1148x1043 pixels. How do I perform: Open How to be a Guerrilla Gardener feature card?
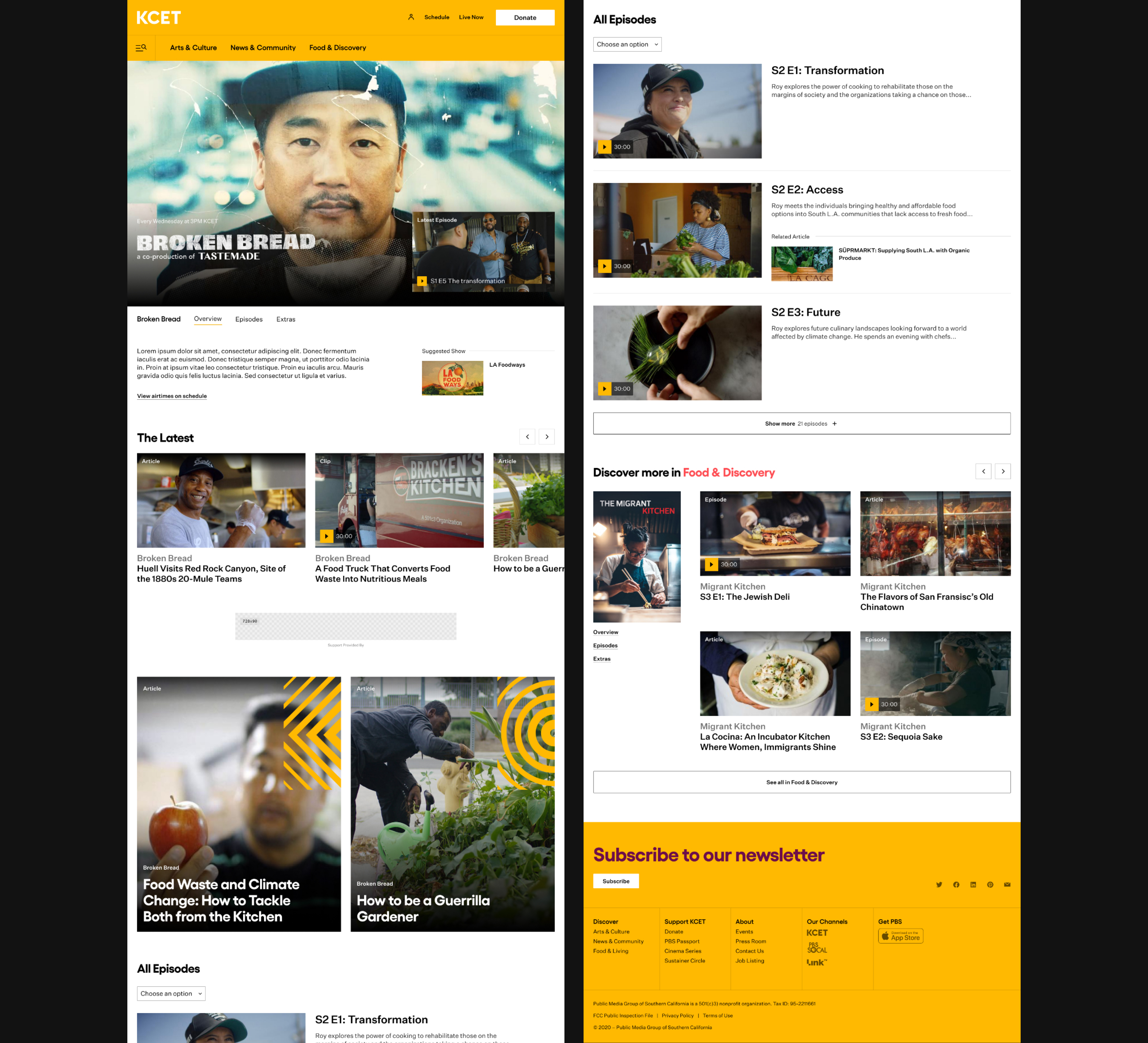[453, 804]
